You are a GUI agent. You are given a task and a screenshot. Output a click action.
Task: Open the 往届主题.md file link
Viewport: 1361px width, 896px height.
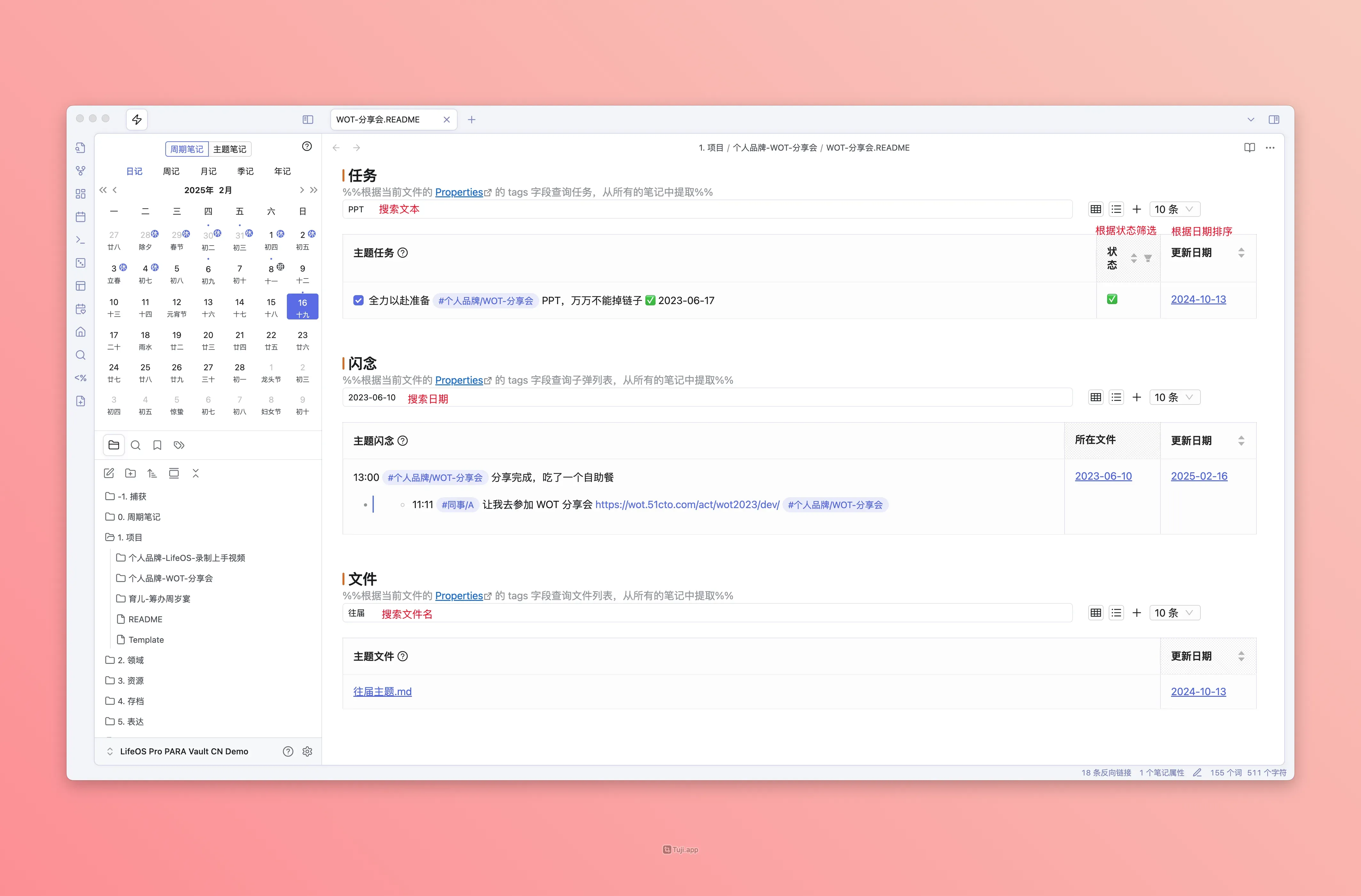click(382, 691)
